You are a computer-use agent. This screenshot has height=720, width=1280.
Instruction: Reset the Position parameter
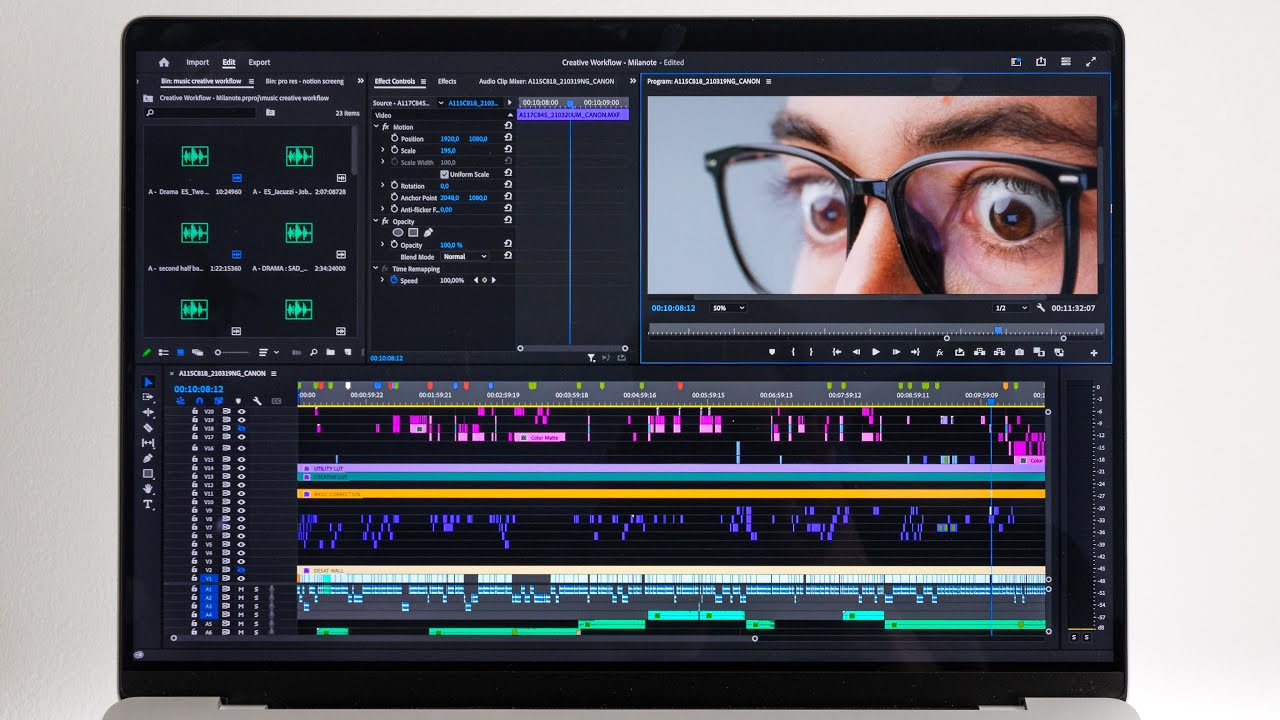coord(509,139)
